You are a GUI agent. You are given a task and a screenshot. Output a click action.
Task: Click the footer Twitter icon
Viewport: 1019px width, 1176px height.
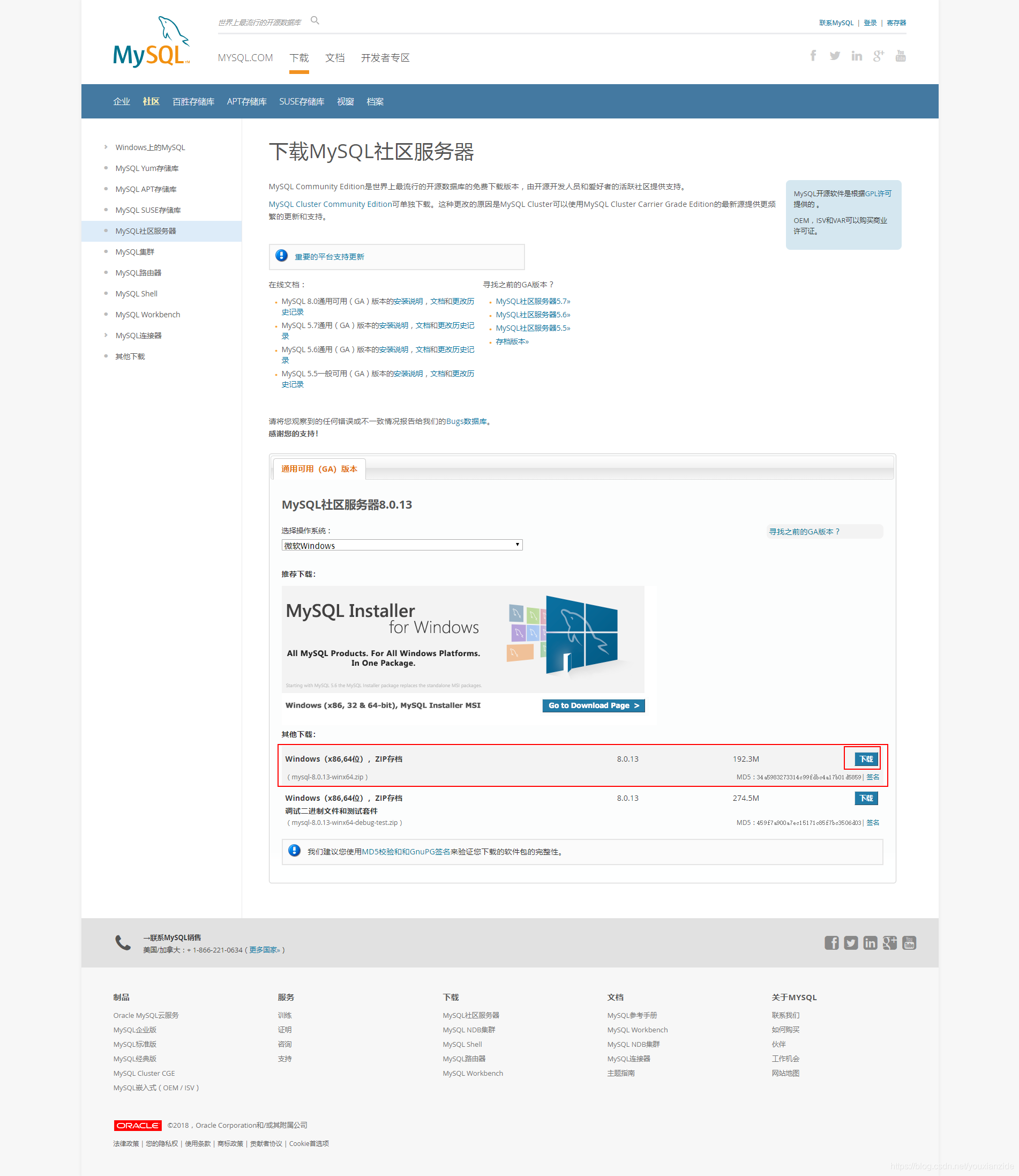(851, 943)
